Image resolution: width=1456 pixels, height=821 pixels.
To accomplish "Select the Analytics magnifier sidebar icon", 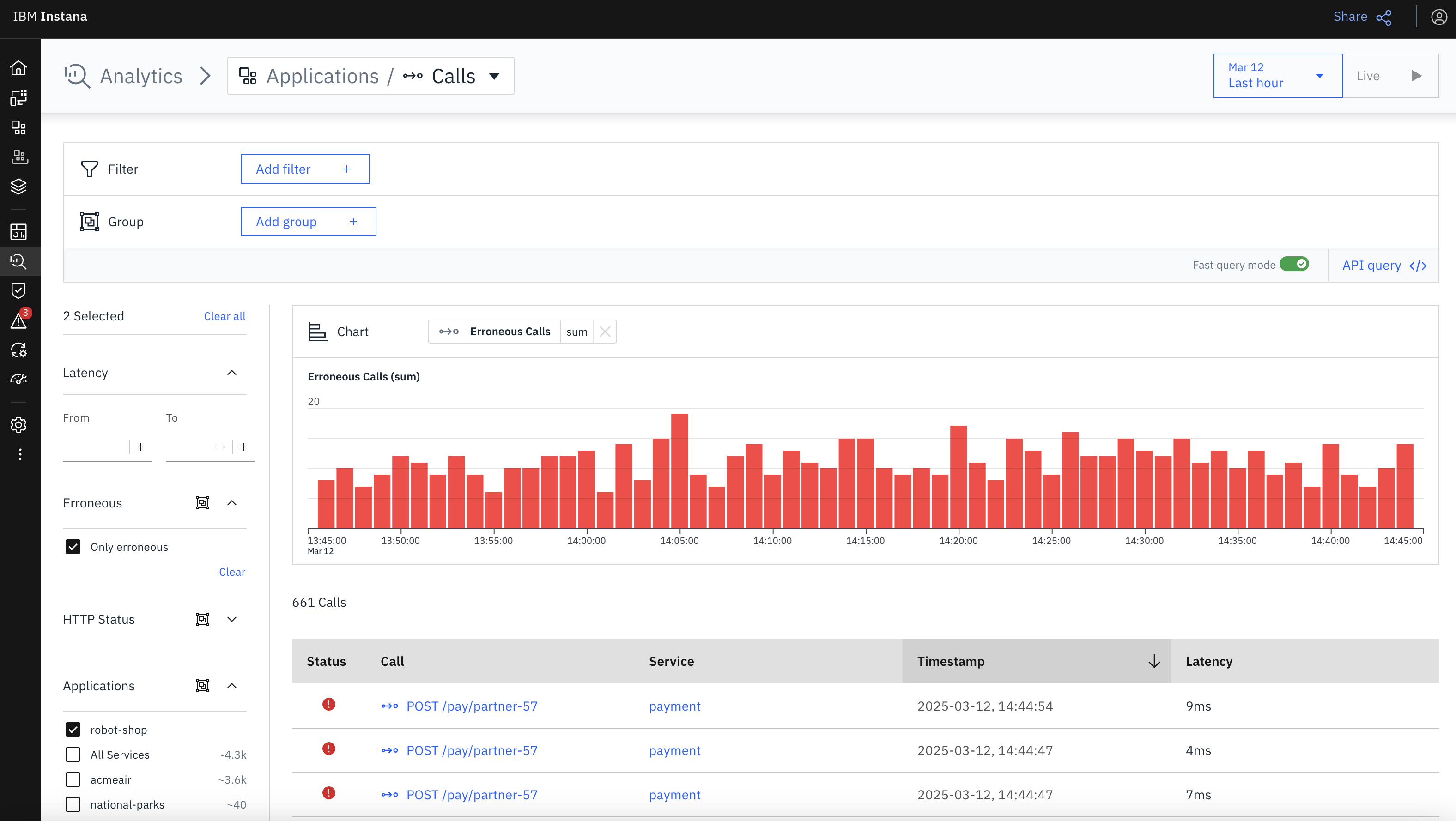I will click(x=18, y=261).
